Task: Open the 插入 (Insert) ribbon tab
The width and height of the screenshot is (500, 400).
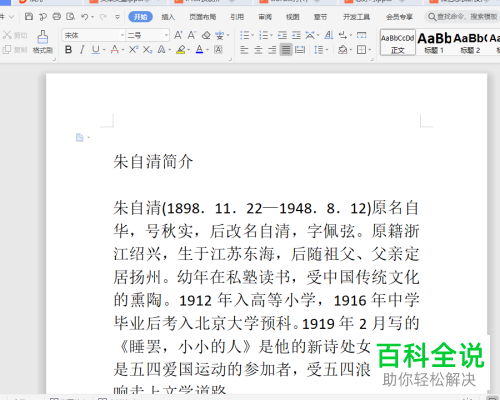Action: point(168,17)
